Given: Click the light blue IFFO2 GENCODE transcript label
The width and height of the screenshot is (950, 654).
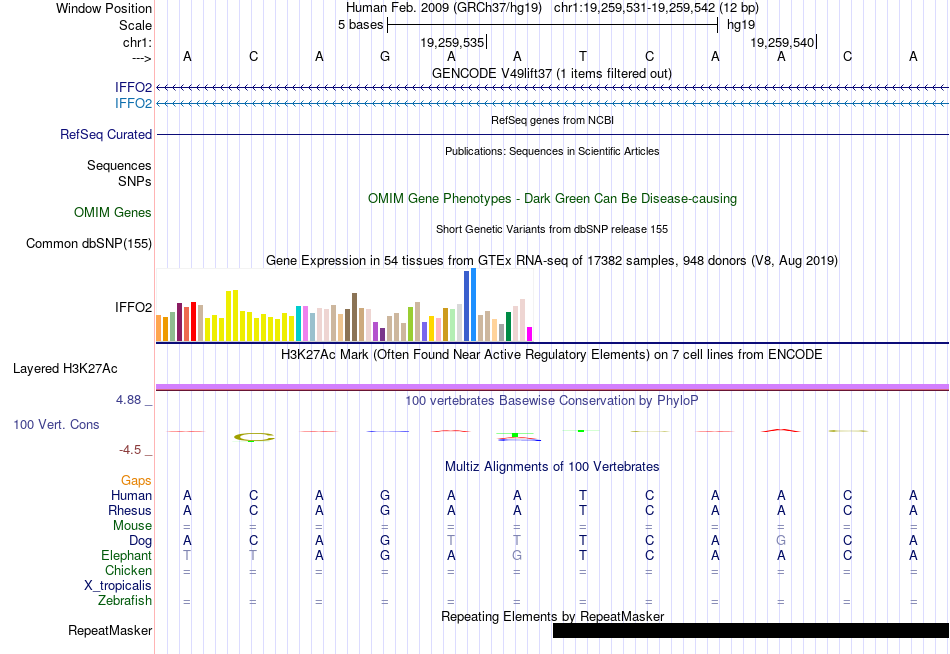Looking at the screenshot, I should (x=133, y=103).
